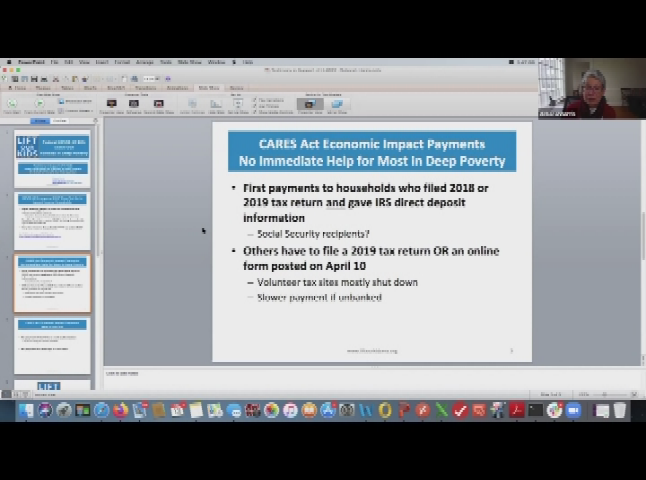Open the zoom percentage combo box
This screenshot has height=480, width=646.
[x=151, y=79]
